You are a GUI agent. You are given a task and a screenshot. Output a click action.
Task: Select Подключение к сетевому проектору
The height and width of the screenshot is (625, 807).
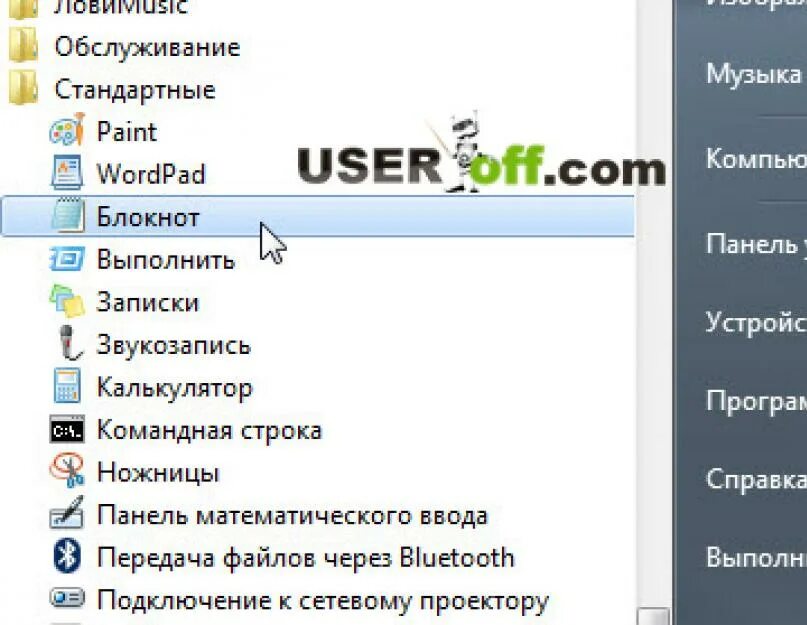(x=323, y=600)
